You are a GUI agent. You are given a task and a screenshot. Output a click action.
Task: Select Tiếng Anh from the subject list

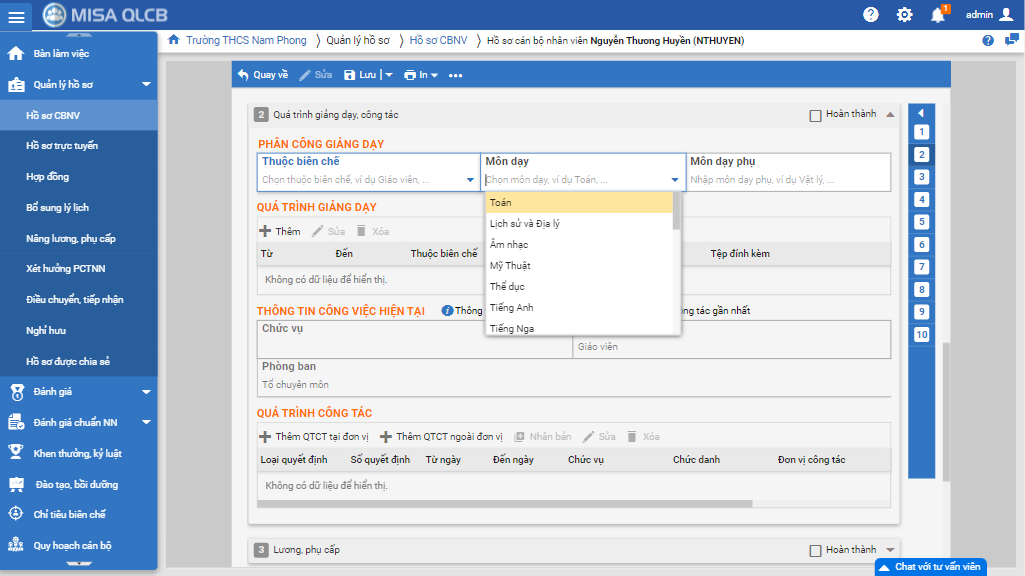(x=512, y=308)
